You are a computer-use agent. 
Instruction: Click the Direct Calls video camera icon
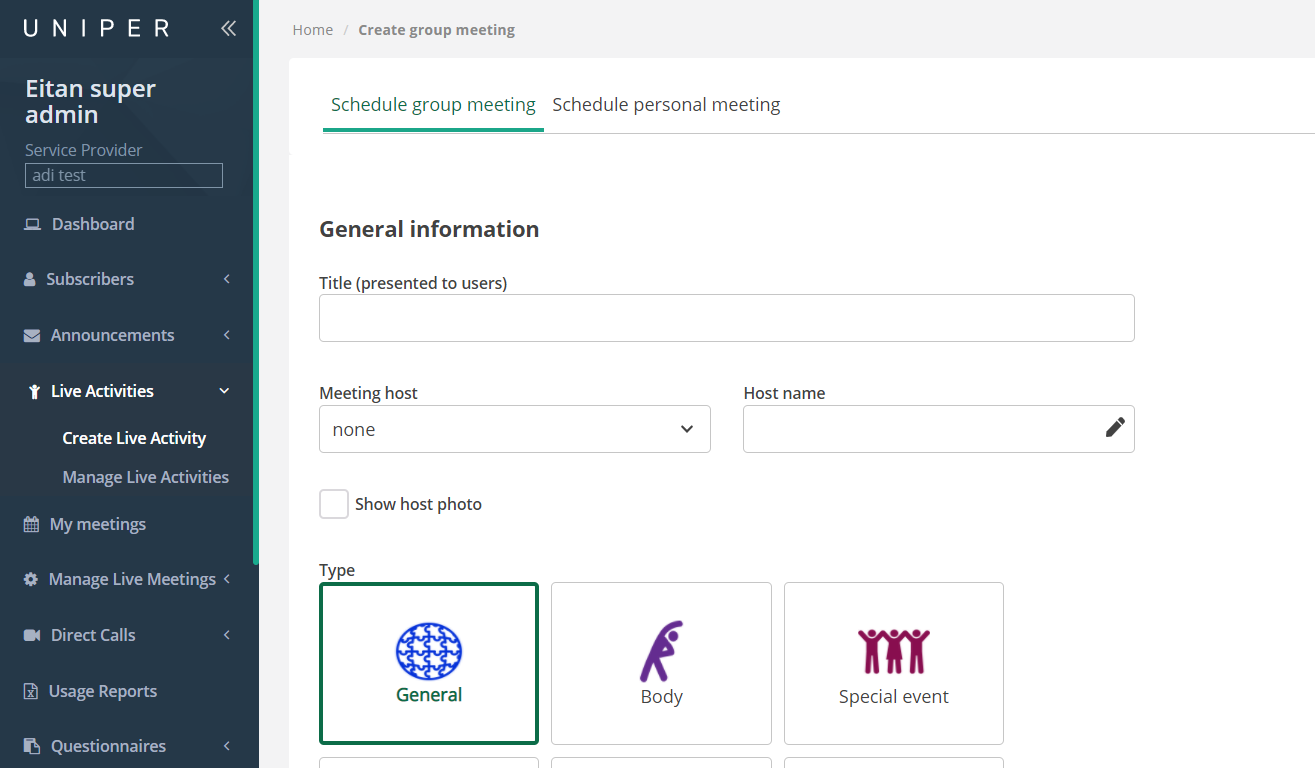[x=32, y=635]
